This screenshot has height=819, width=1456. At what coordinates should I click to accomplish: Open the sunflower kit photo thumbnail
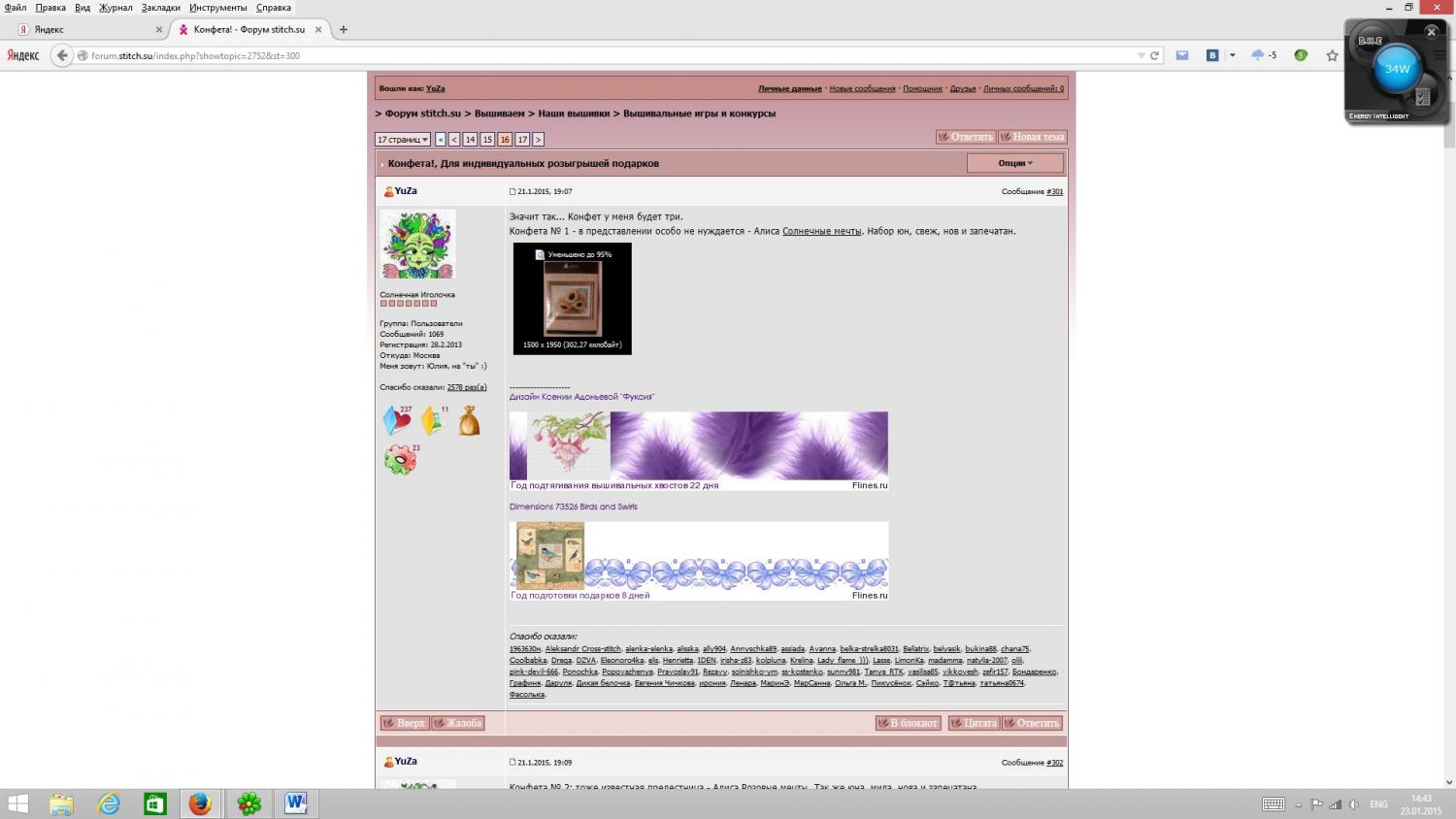click(x=572, y=298)
